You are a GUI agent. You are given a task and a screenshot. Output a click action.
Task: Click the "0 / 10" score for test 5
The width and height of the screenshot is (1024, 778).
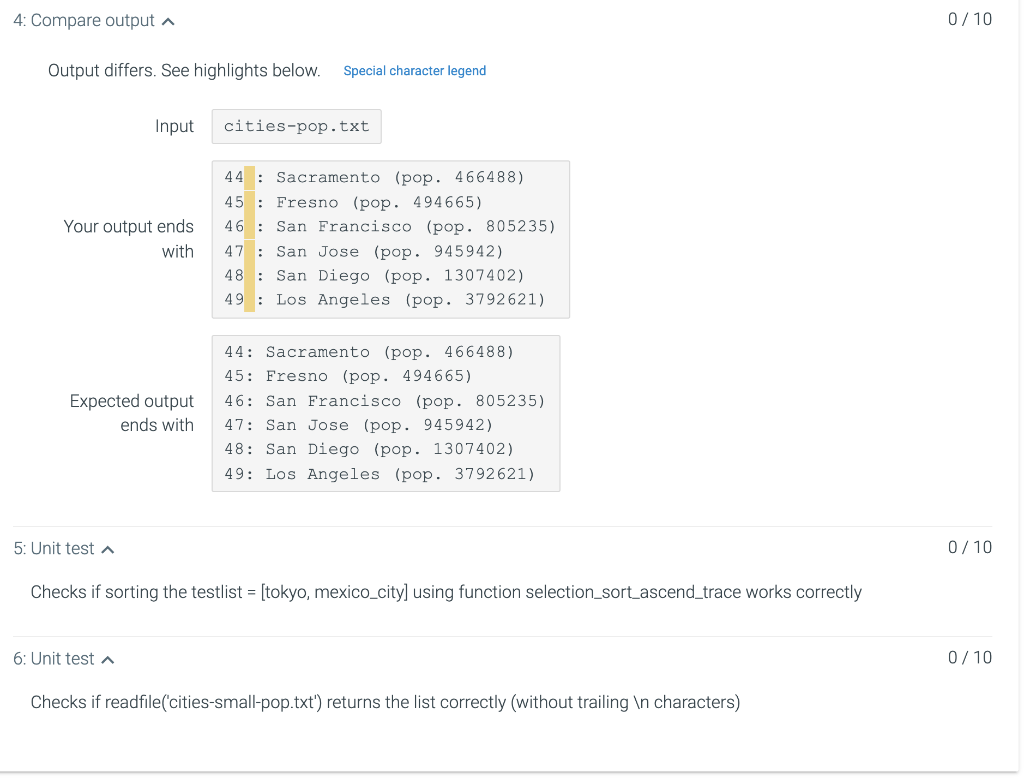coord(969,547)
